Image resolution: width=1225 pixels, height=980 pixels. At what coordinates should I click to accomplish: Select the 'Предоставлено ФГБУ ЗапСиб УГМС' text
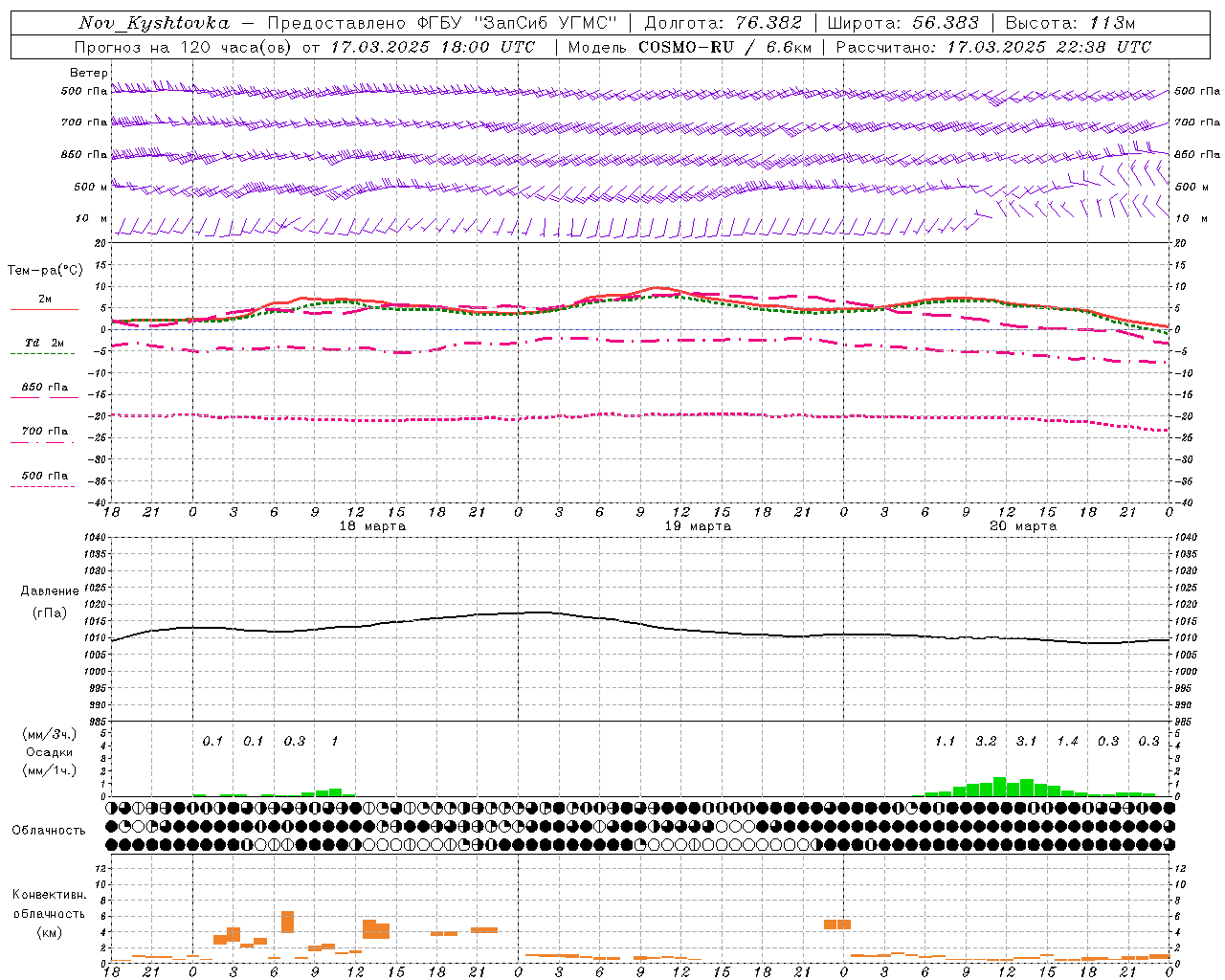pyautogui.click(x=443, y=23)
